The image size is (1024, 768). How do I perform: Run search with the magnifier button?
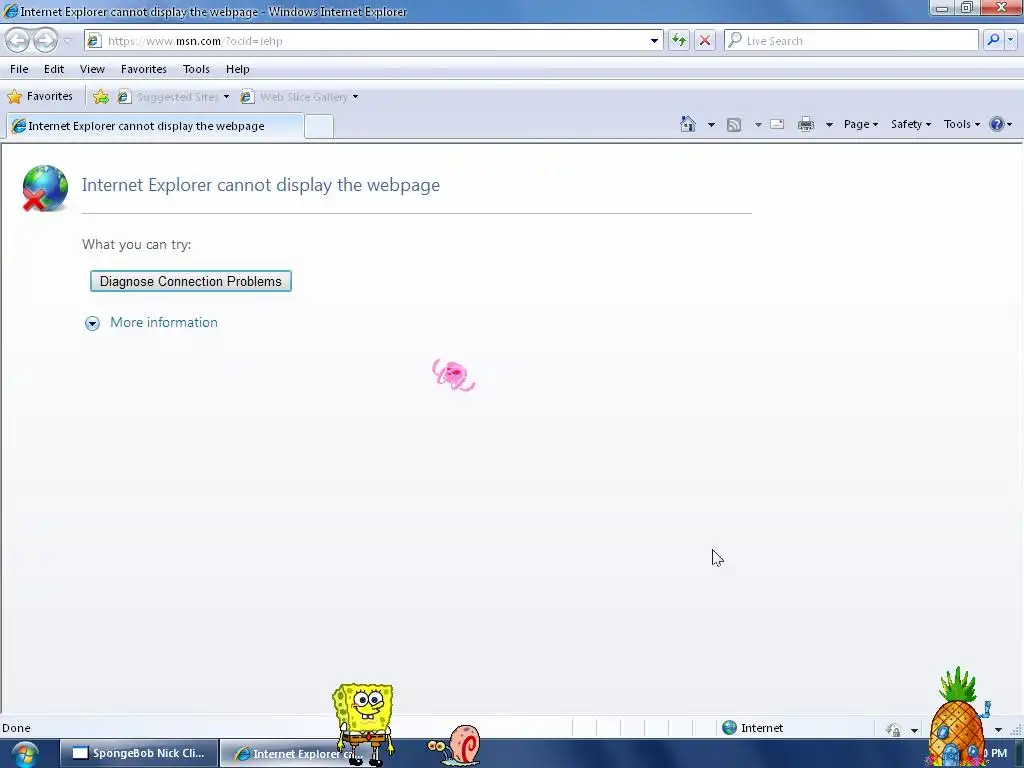click(x=993, y=40)
